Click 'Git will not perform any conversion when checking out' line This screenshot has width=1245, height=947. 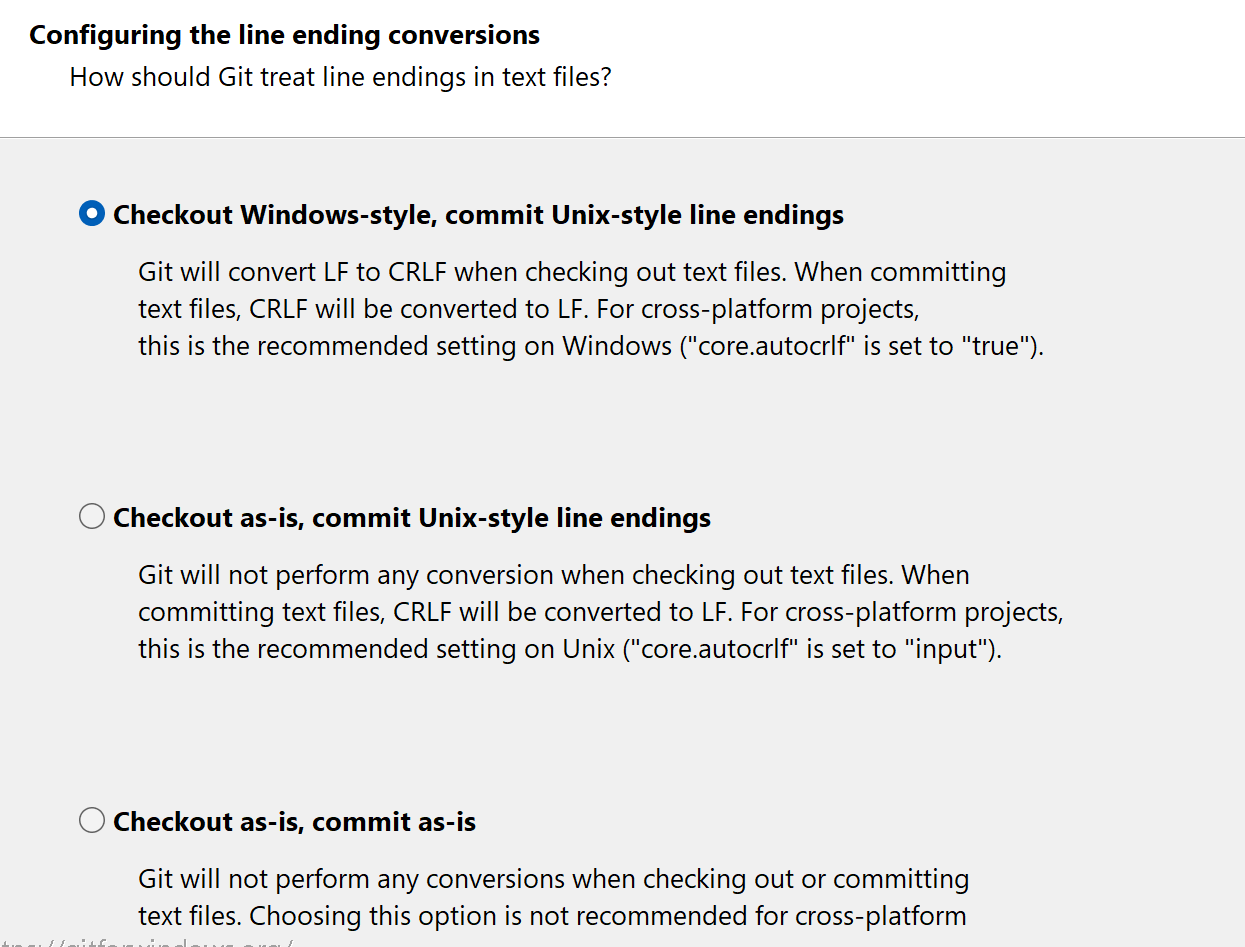[554, 575]
